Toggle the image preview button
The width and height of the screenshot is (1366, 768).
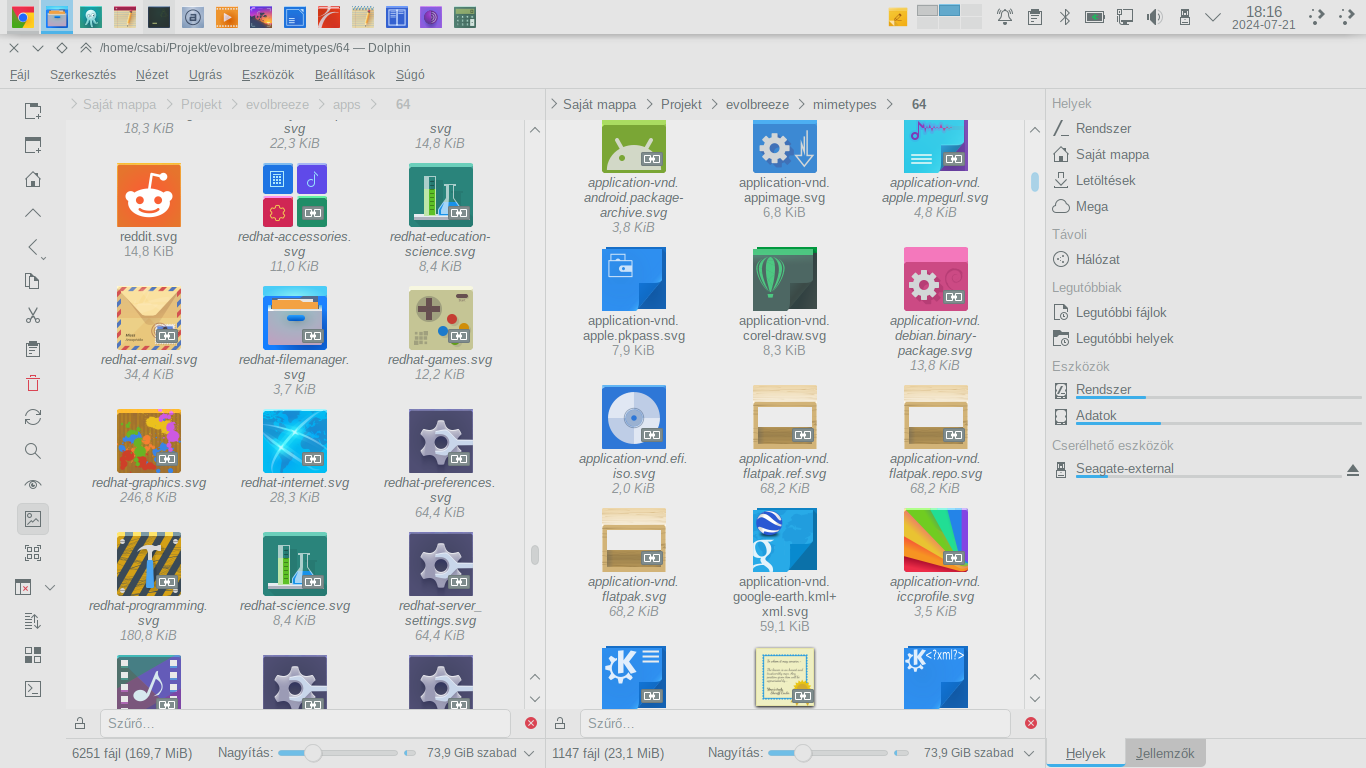pos(33,519)
